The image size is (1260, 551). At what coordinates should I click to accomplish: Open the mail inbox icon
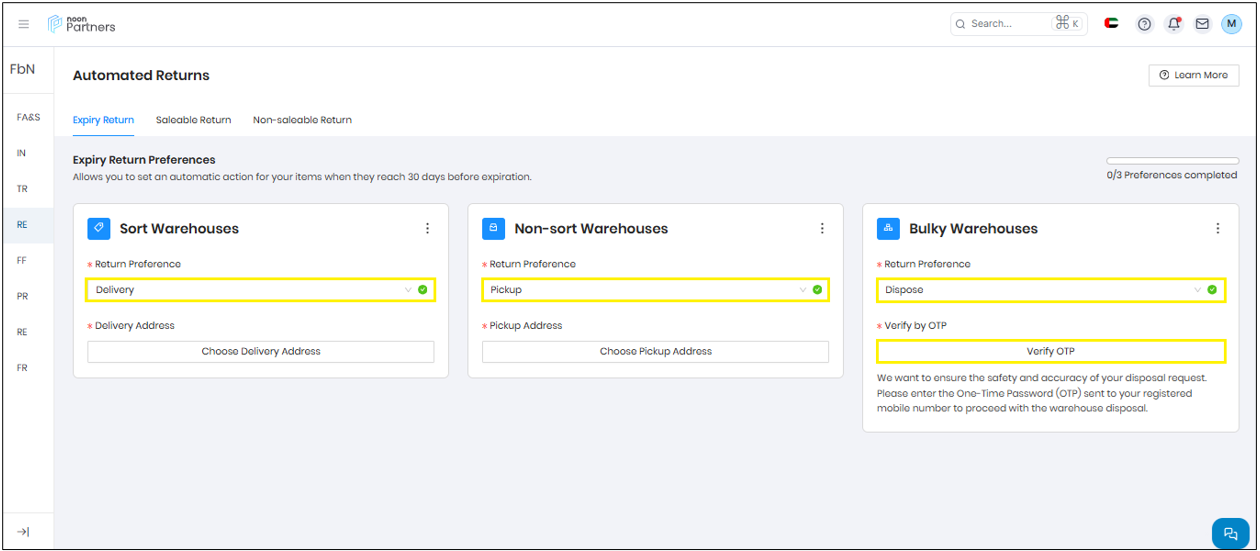click(1202, 24)
